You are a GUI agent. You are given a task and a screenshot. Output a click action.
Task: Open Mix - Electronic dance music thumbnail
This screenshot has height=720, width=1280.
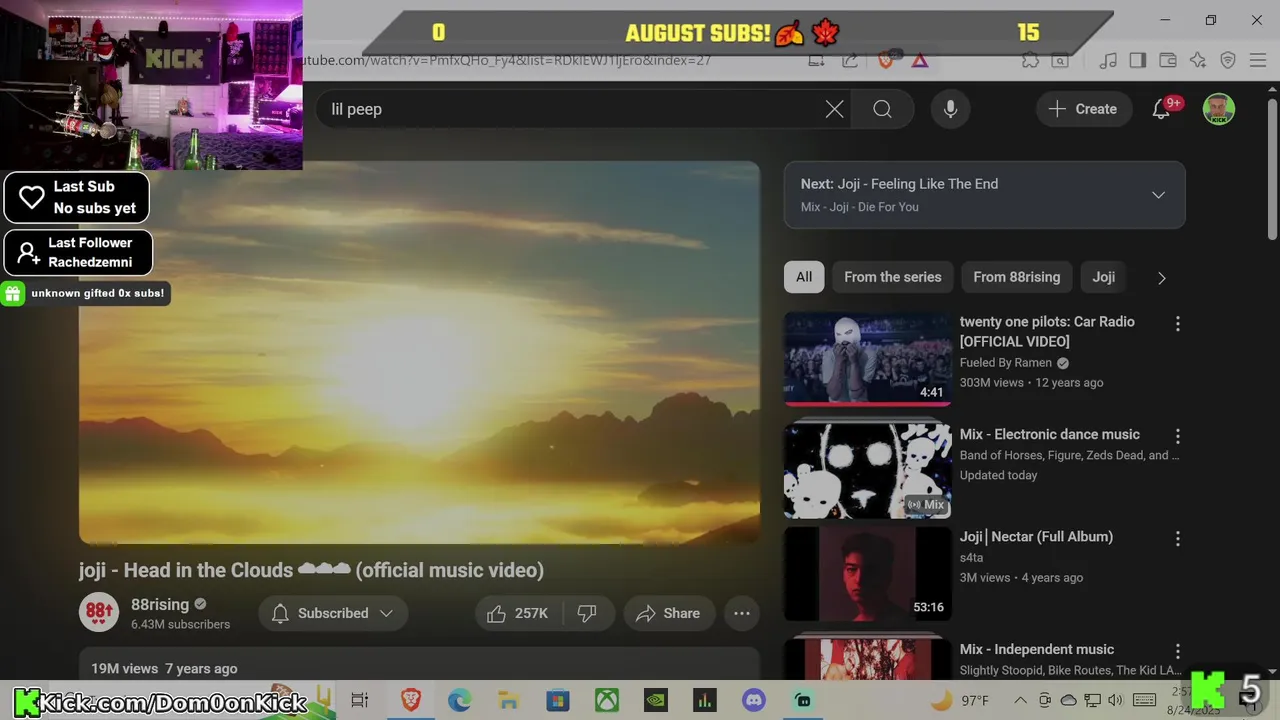point(867,471)
